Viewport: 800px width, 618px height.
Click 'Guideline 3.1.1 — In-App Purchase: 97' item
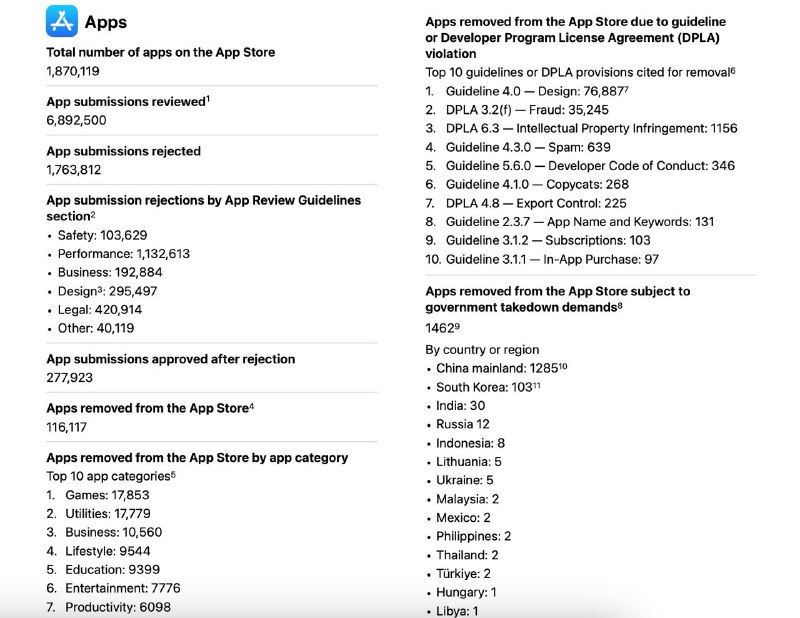(542, 259)
